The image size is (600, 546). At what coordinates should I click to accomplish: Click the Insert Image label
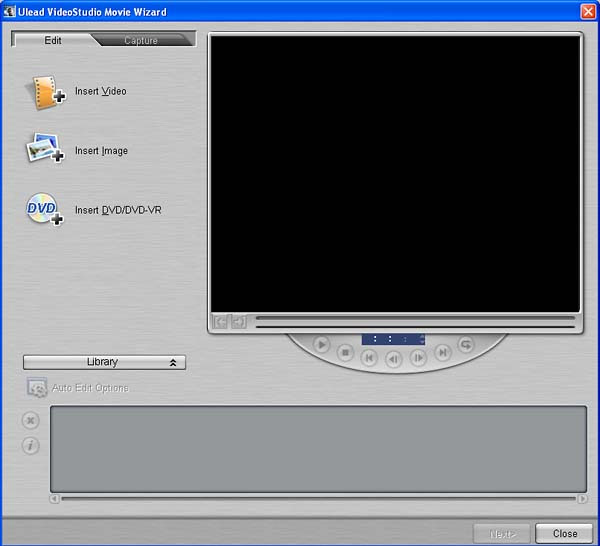[101, 151]
